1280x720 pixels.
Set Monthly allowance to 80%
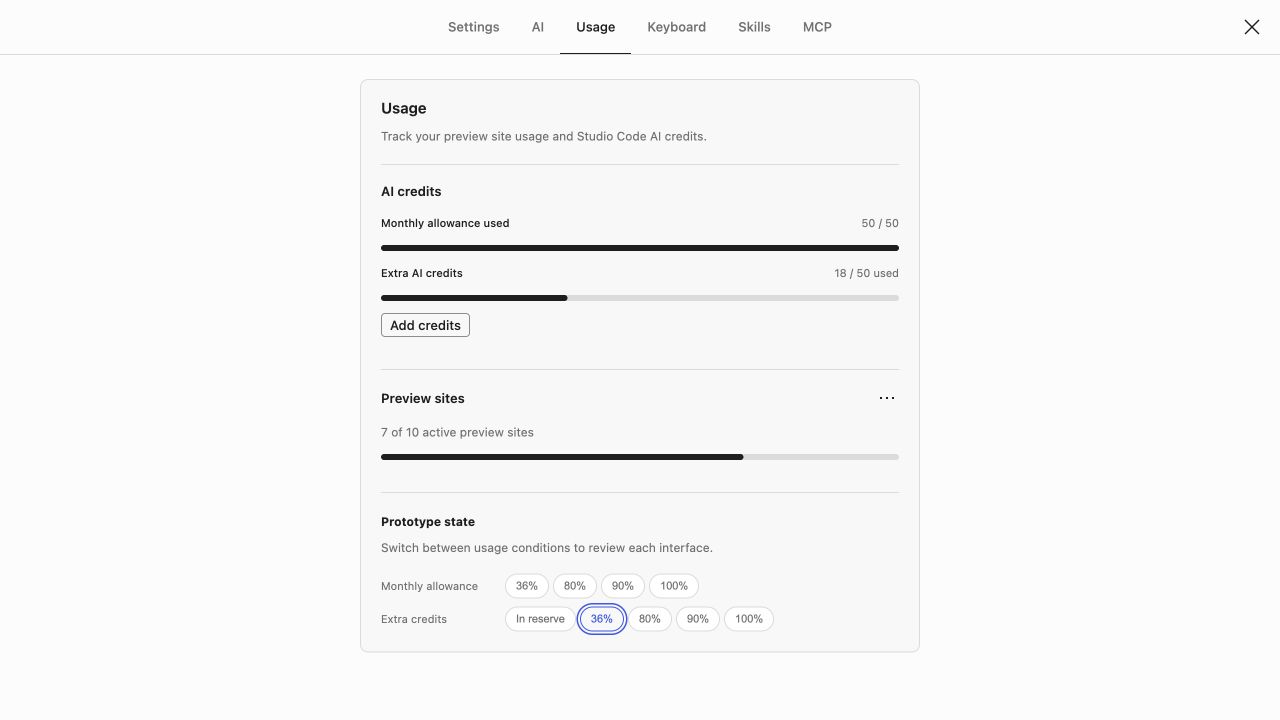pos(575,586)
